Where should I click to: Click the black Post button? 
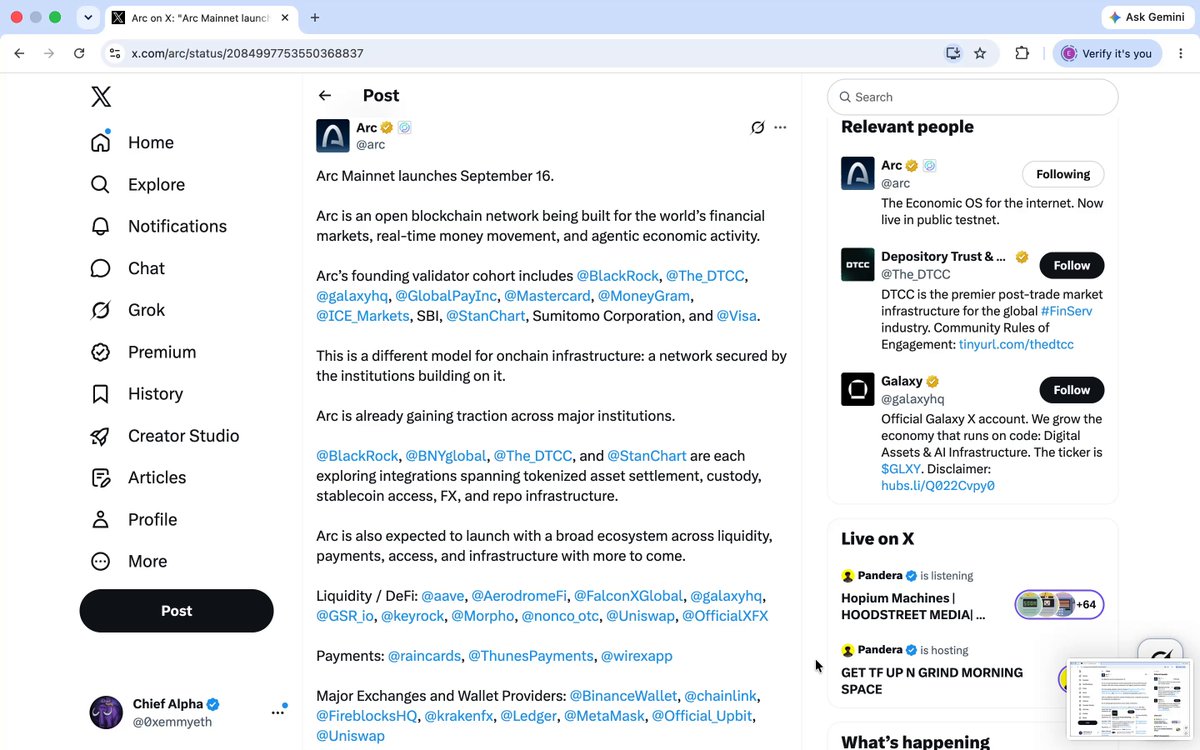tap(176, 611)
